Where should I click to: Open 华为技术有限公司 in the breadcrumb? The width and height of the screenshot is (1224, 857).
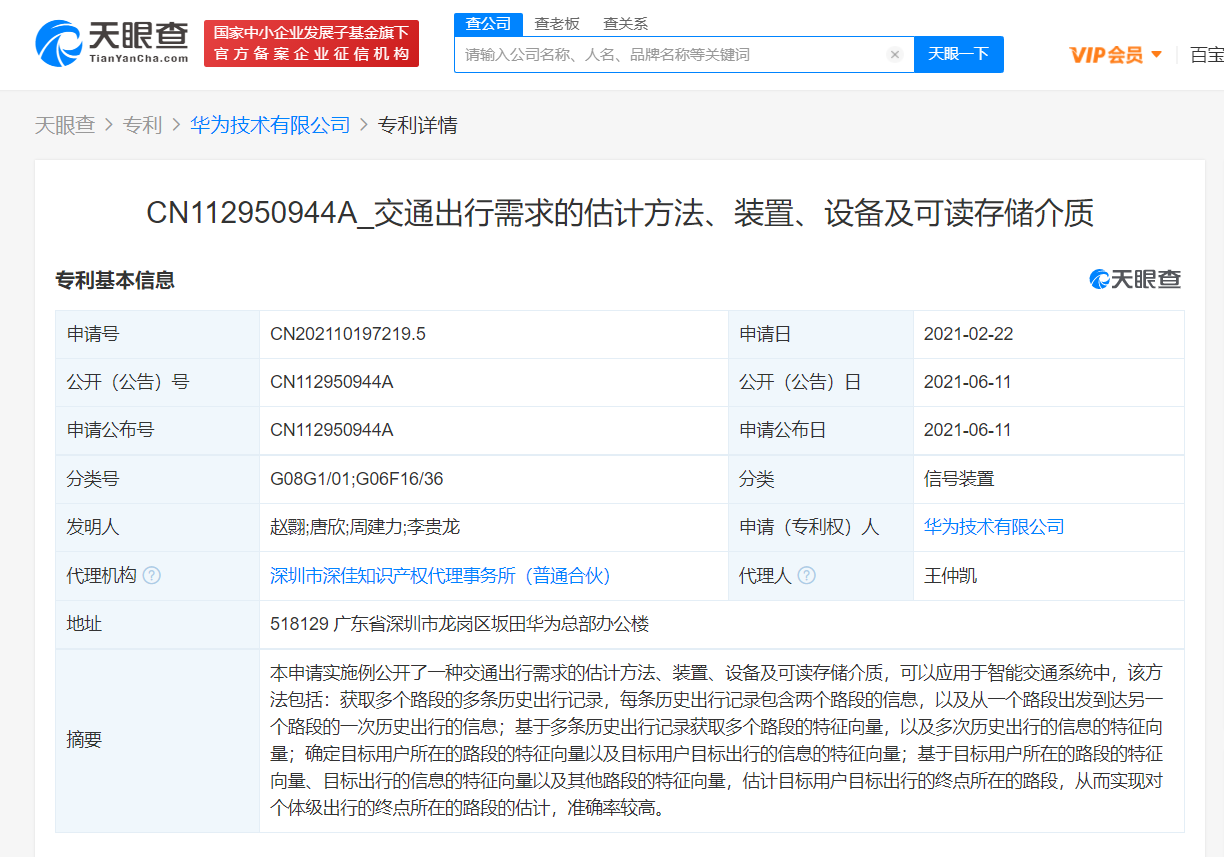[x=270, y=125]
